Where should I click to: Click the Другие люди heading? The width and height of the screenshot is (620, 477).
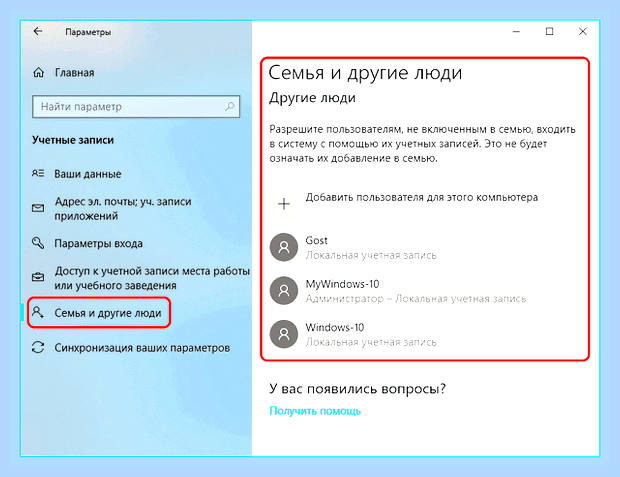pos(312,98)
